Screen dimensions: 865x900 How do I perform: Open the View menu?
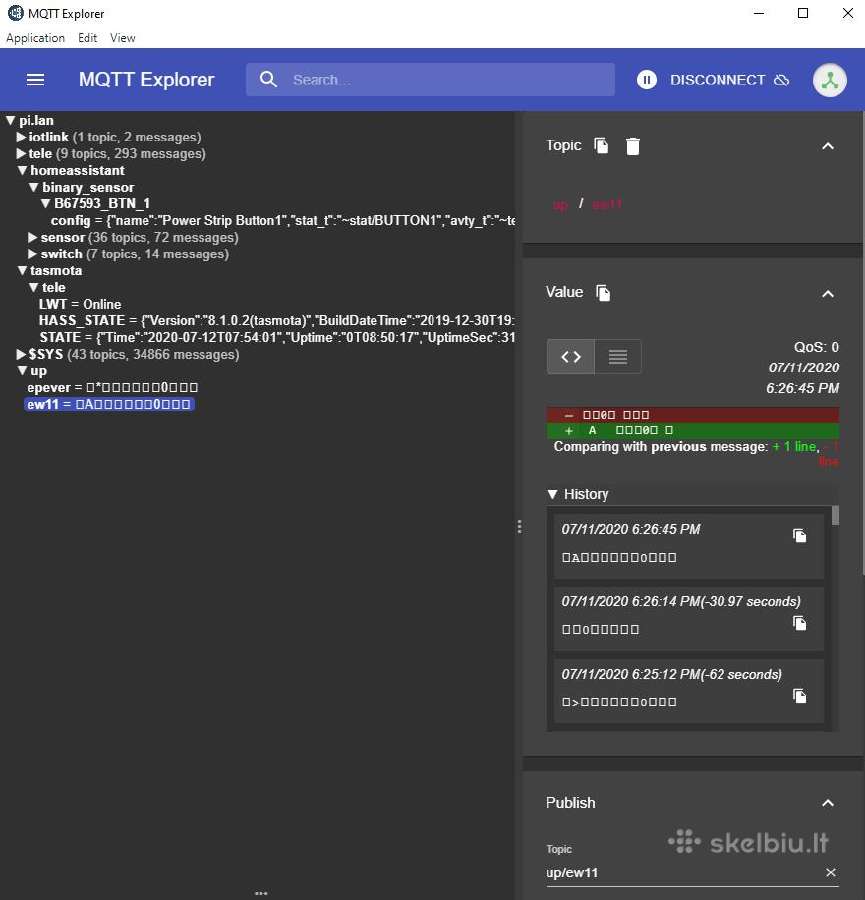pyautogui.click(x=123, y=38)
